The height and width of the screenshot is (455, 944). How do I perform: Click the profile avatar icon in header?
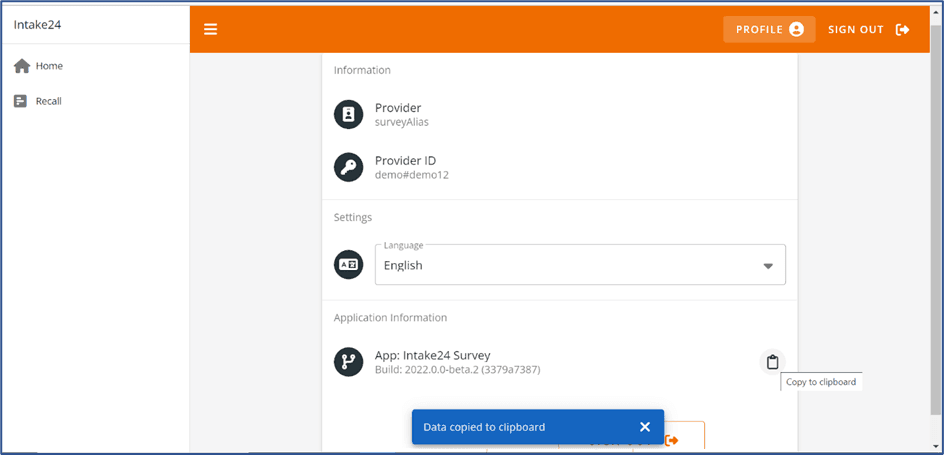coord(796,29)
